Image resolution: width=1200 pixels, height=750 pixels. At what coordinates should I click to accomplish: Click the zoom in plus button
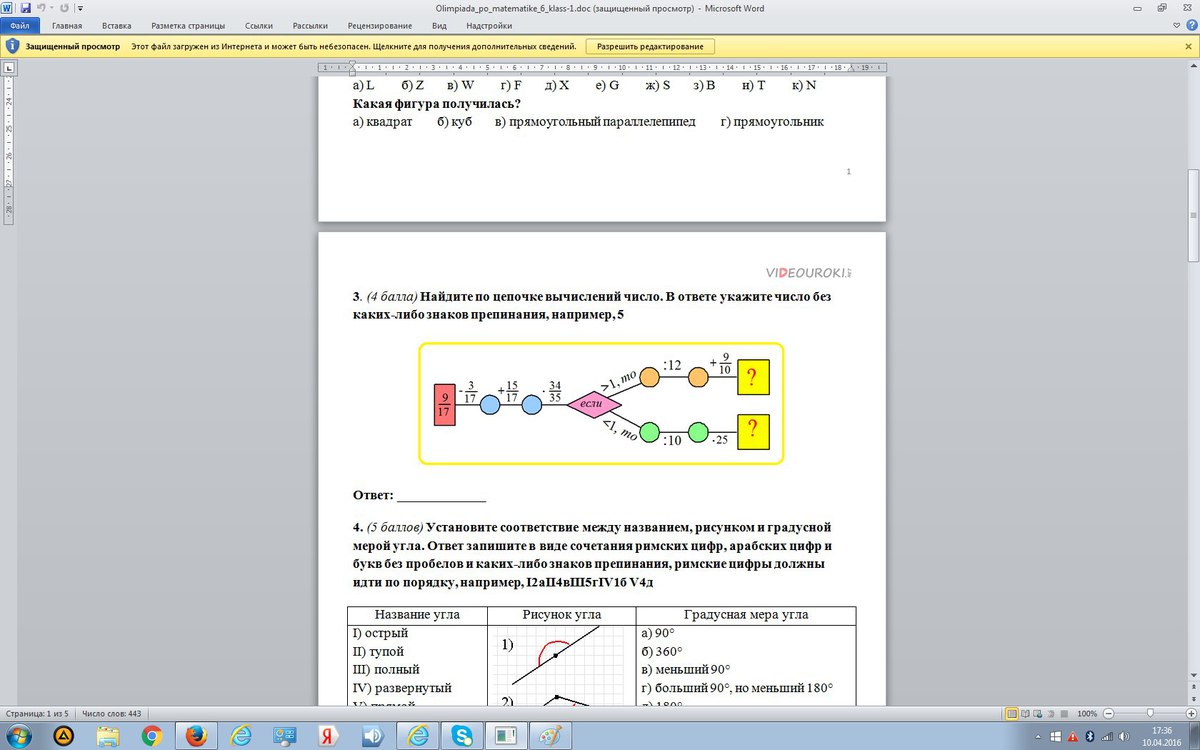(1190, 713)
